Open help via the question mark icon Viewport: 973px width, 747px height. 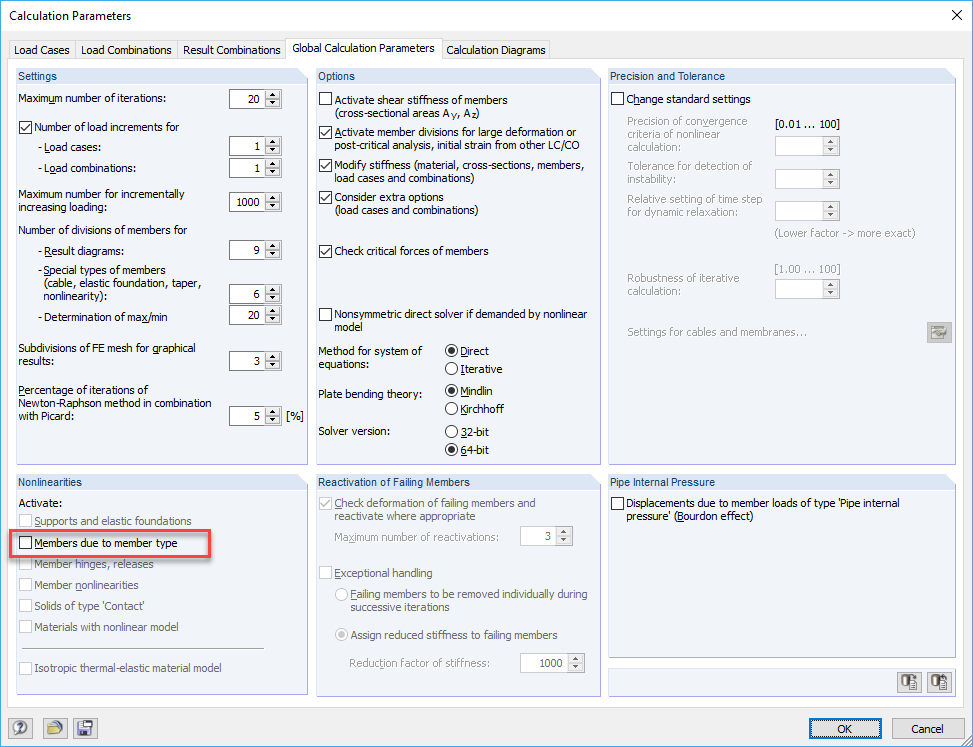pyautogui.click(x=19, y=728)
